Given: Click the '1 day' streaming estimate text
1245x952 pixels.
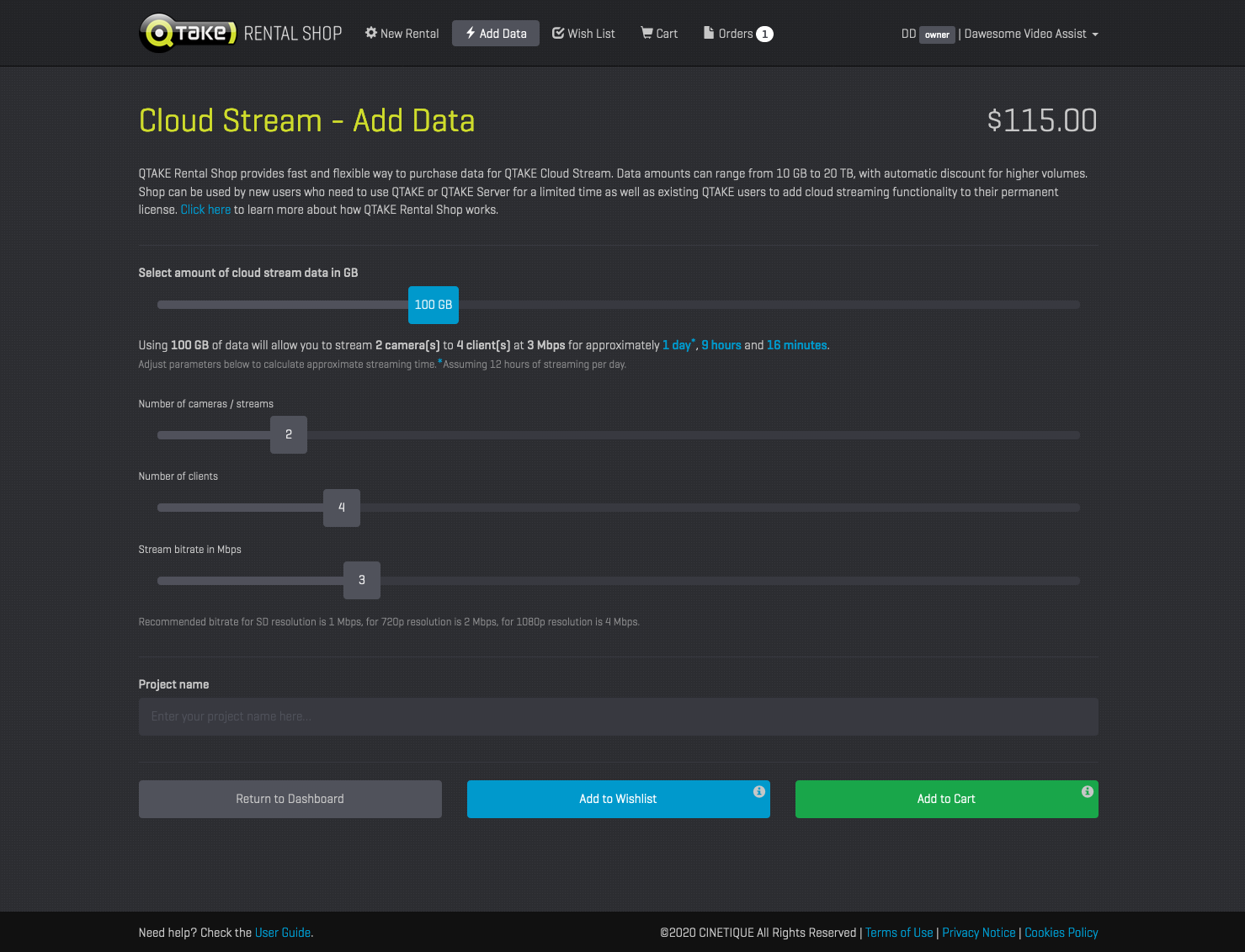Looking at the screenshot, I should tap(677, 345).
